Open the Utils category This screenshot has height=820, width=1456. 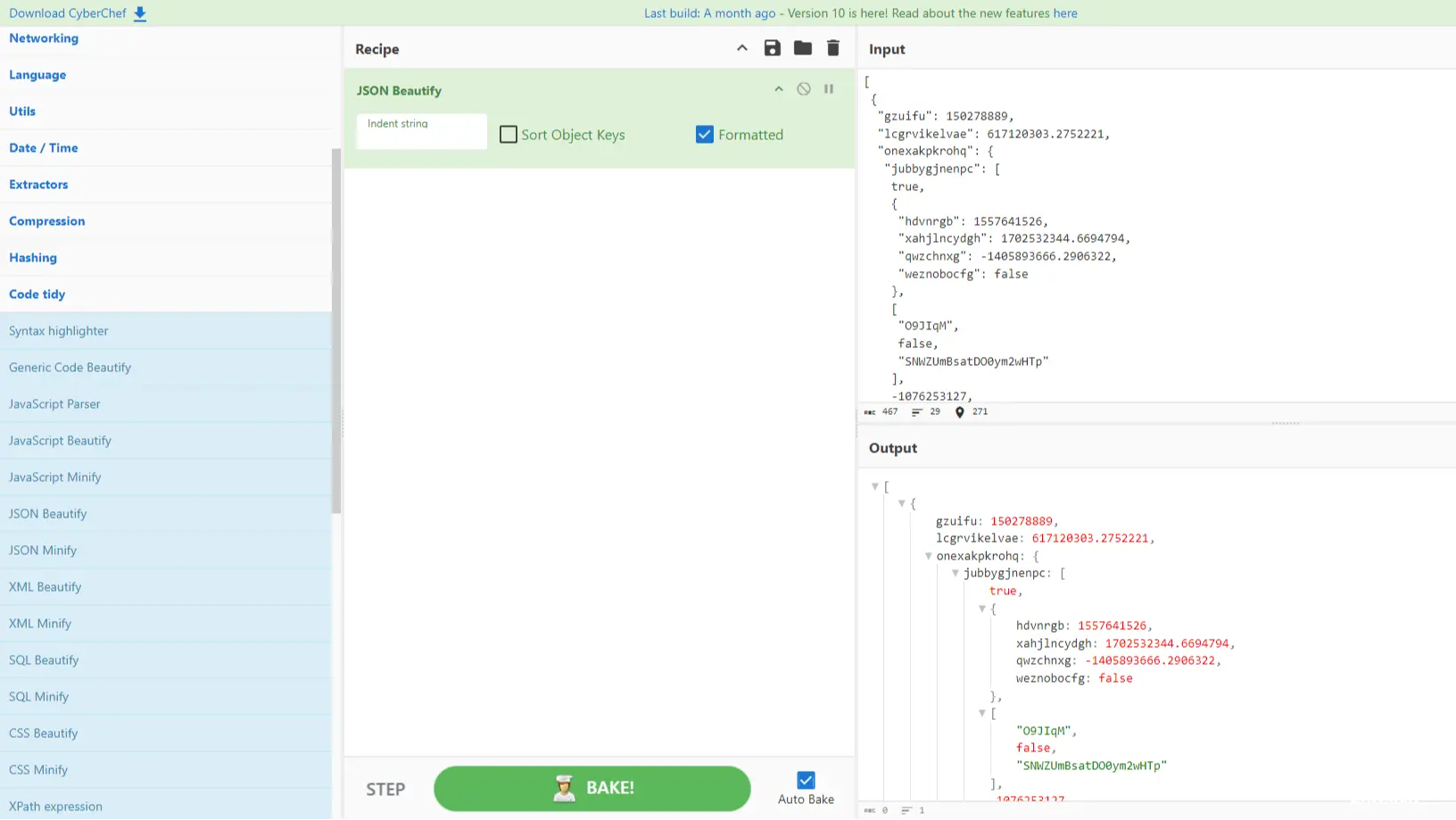pyautogui.click(x=166, y=112)
